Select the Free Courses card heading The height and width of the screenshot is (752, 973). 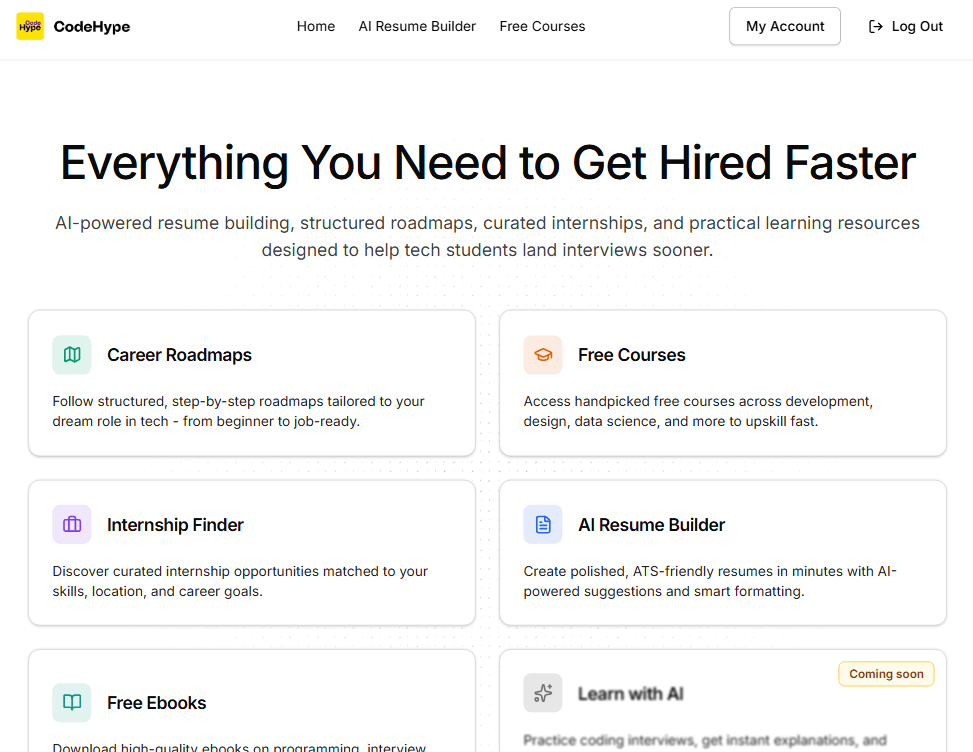pos(631,355)
